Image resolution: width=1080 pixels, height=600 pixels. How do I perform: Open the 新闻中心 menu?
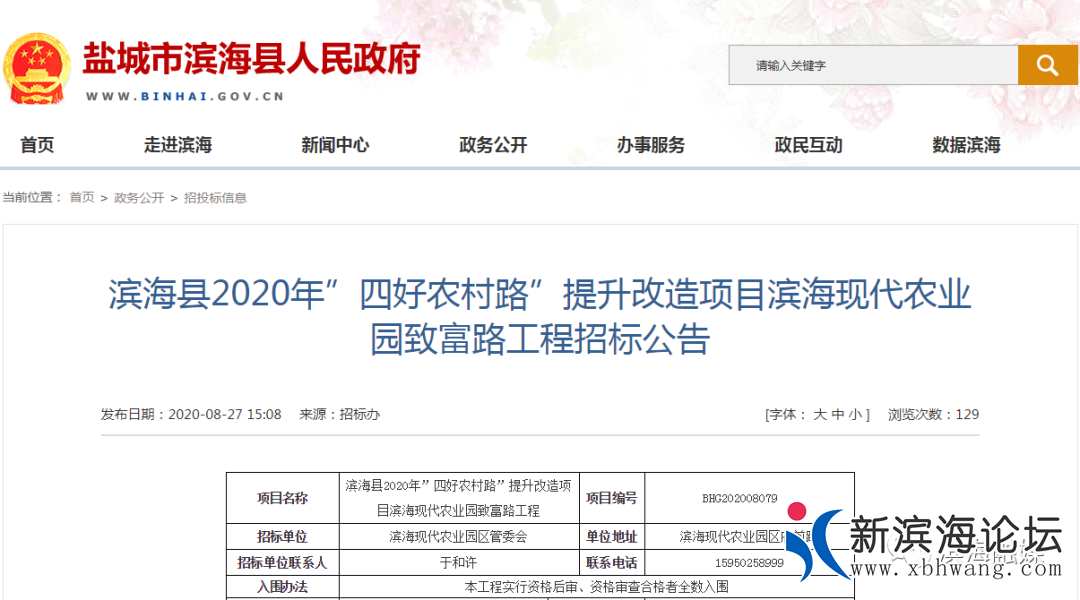(x=334, y=145)
